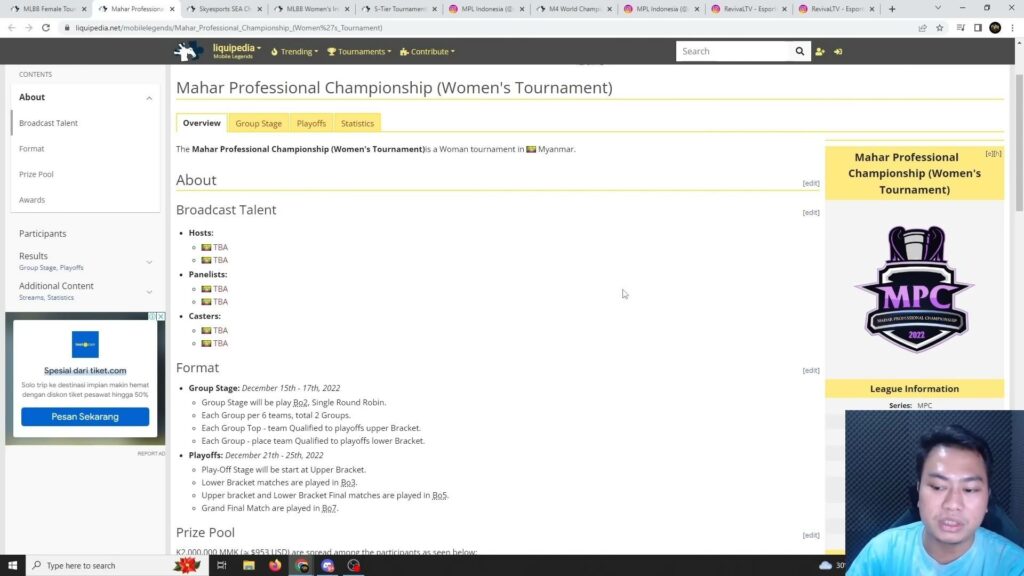
Task: Open the Trending dropdown menu
Action: (295, 51)
